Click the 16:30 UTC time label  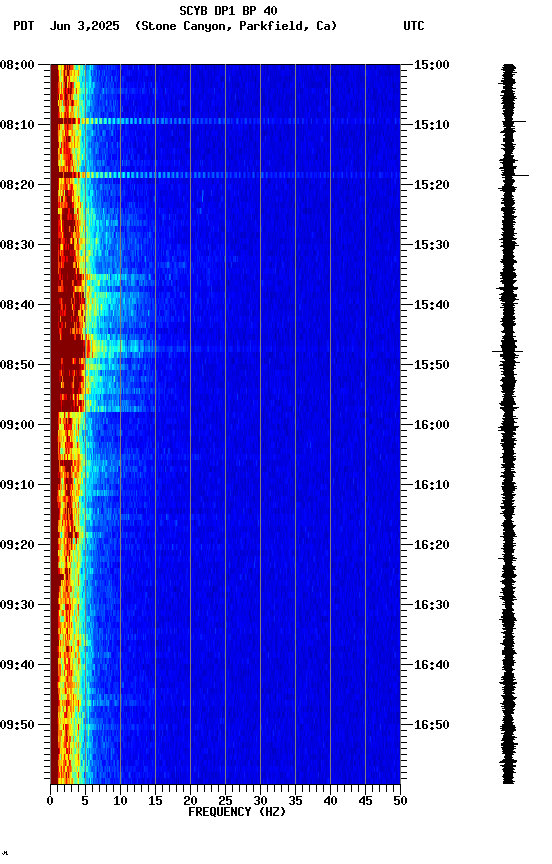pyautogui.click(x=431, y=605)
